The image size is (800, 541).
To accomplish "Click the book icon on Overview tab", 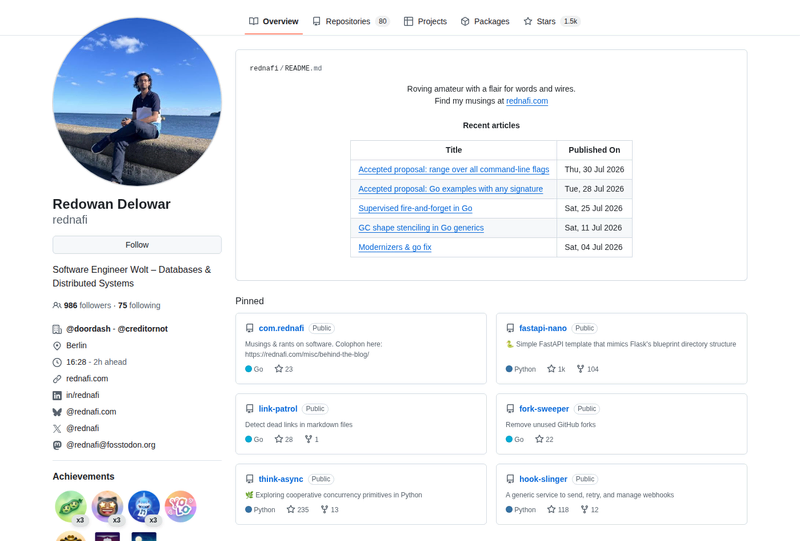I will (x=254, y=21).
